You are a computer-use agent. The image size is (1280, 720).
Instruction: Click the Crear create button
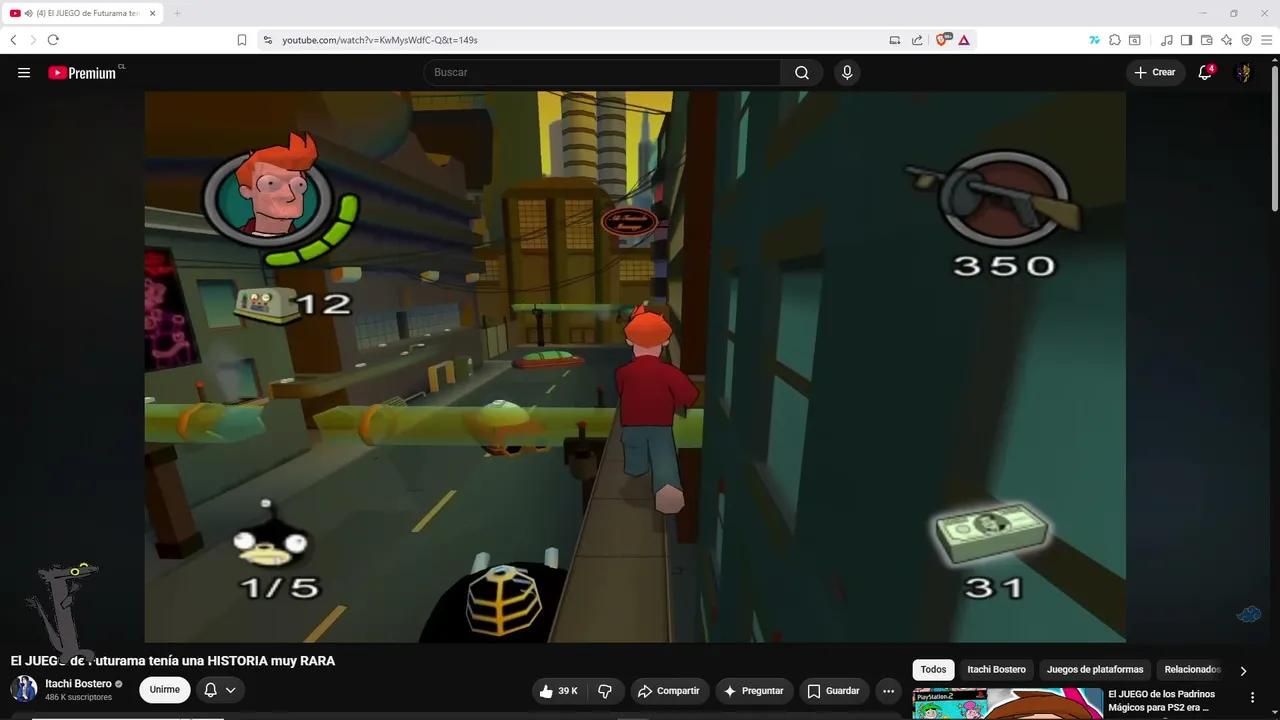click(1155, 72)
